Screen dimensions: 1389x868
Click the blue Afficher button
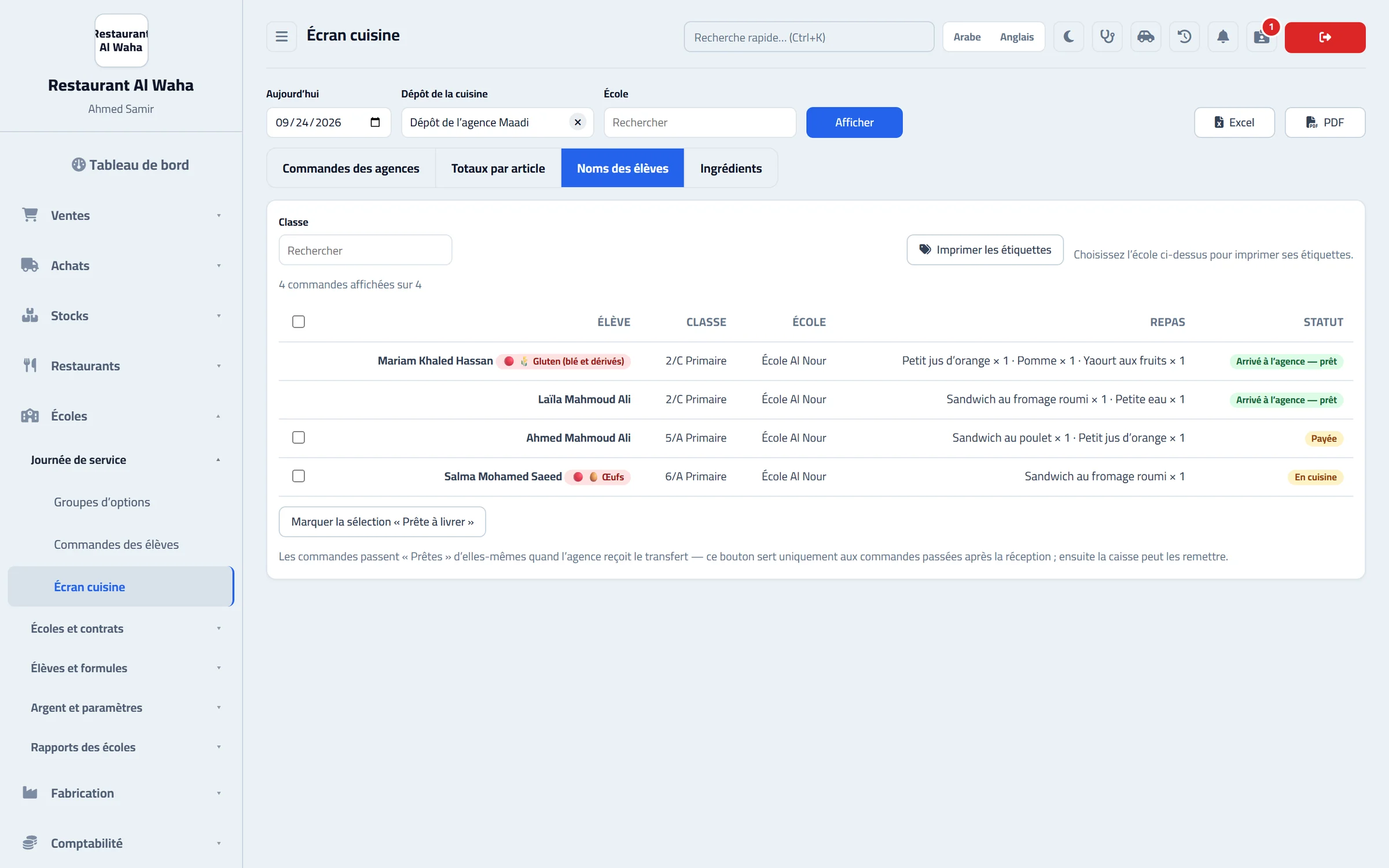click(854, 122)
